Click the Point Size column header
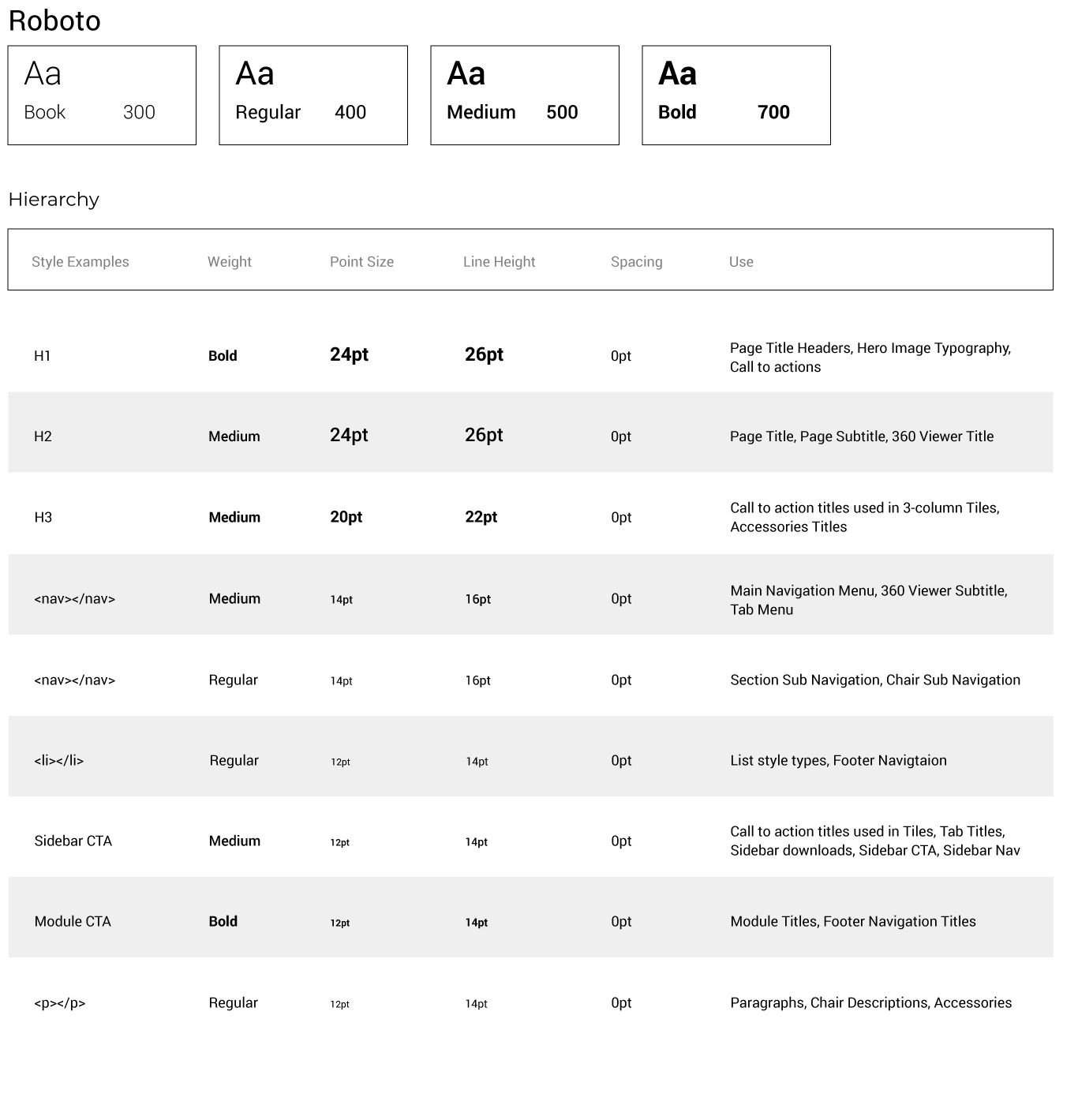1078x1120 pixels. (361, 262)
